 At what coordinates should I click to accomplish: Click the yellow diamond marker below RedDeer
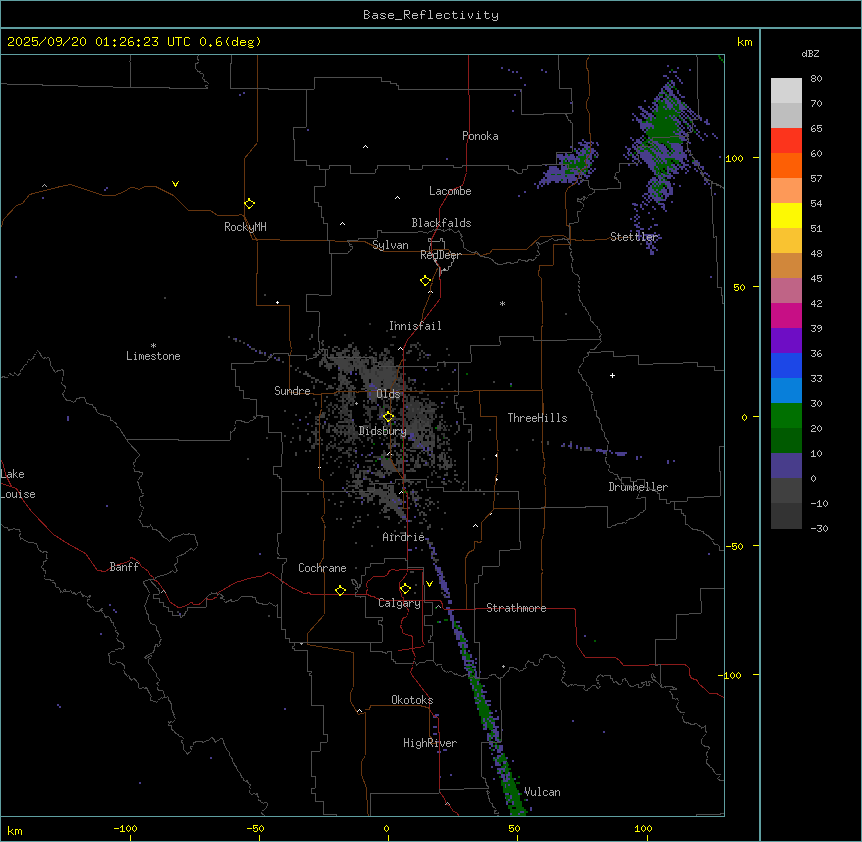(426, 281)
